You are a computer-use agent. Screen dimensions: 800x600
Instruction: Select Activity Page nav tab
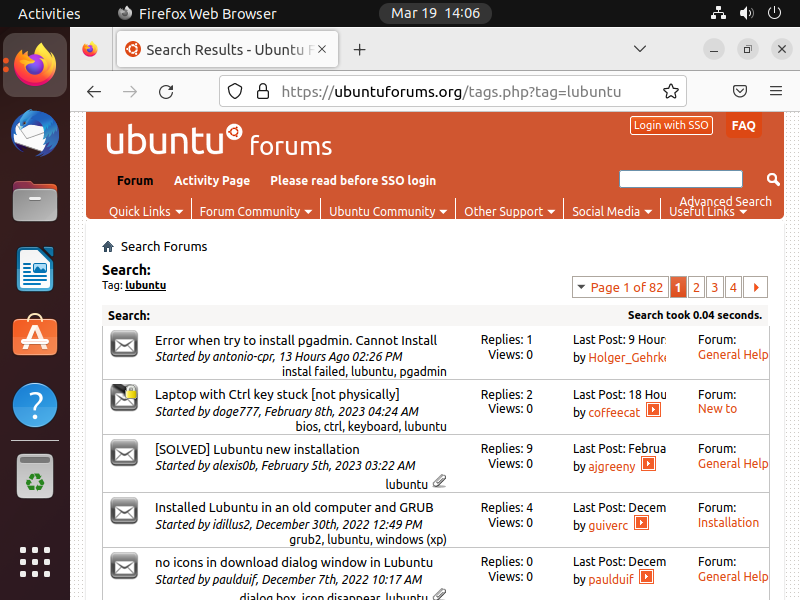212,181
